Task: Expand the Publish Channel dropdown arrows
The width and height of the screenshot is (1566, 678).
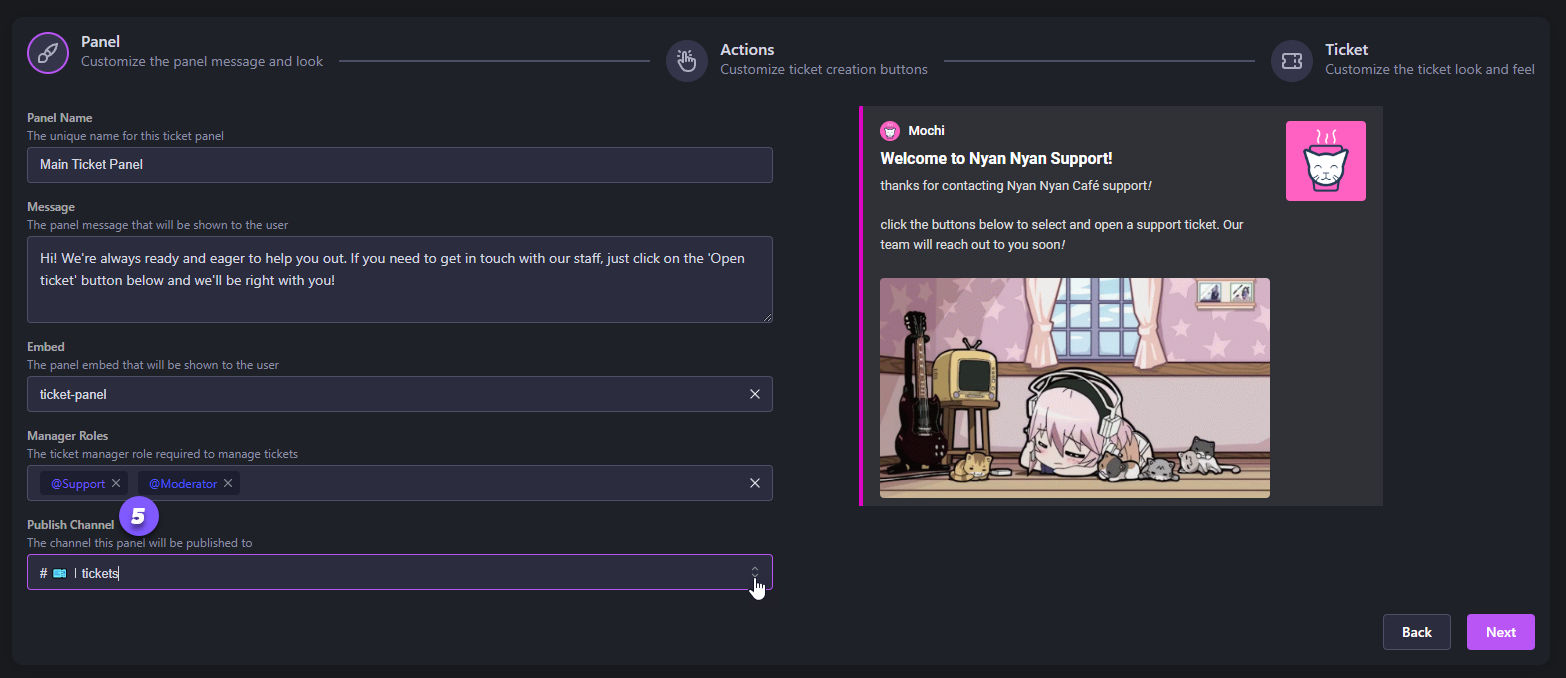Action: pyautogui.click(x=755, y=572)
